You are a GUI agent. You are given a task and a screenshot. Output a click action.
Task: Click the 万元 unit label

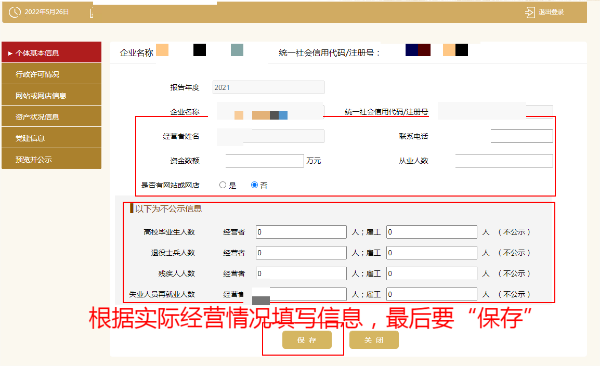point(314,161)
